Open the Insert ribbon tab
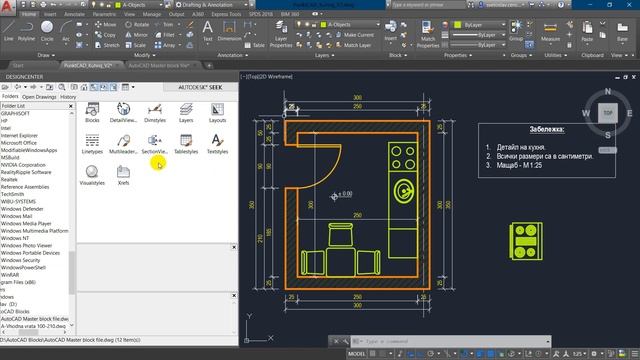Viewport: 640px width, 360px height. tap(50, 14)
